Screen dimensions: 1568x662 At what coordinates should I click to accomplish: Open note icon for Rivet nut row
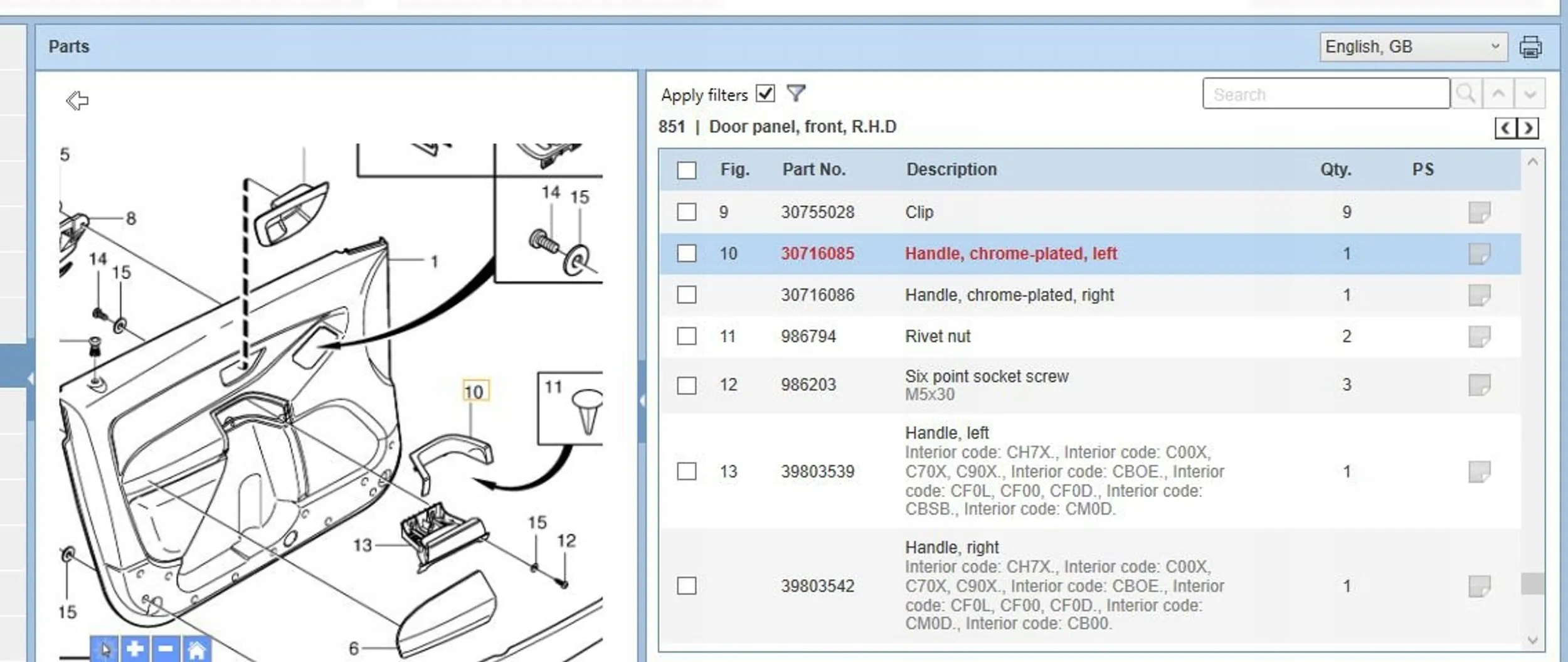tap(1480, 336)
